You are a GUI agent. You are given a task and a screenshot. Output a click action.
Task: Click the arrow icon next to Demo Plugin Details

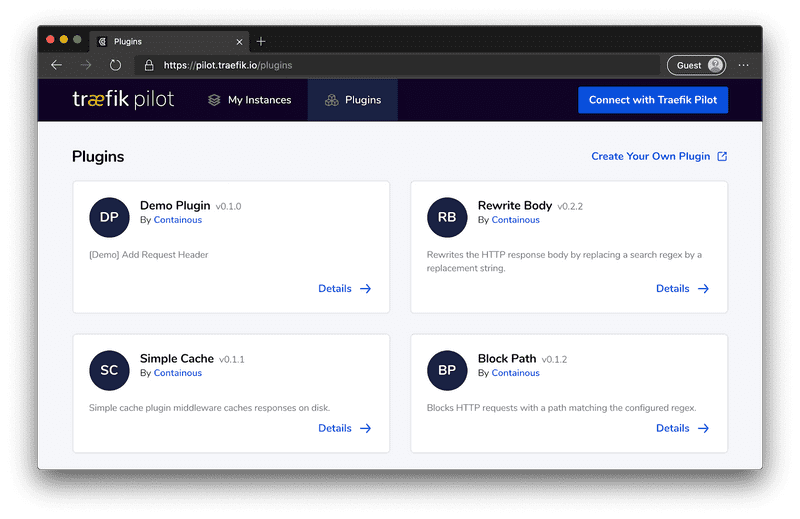pos(365,289)
